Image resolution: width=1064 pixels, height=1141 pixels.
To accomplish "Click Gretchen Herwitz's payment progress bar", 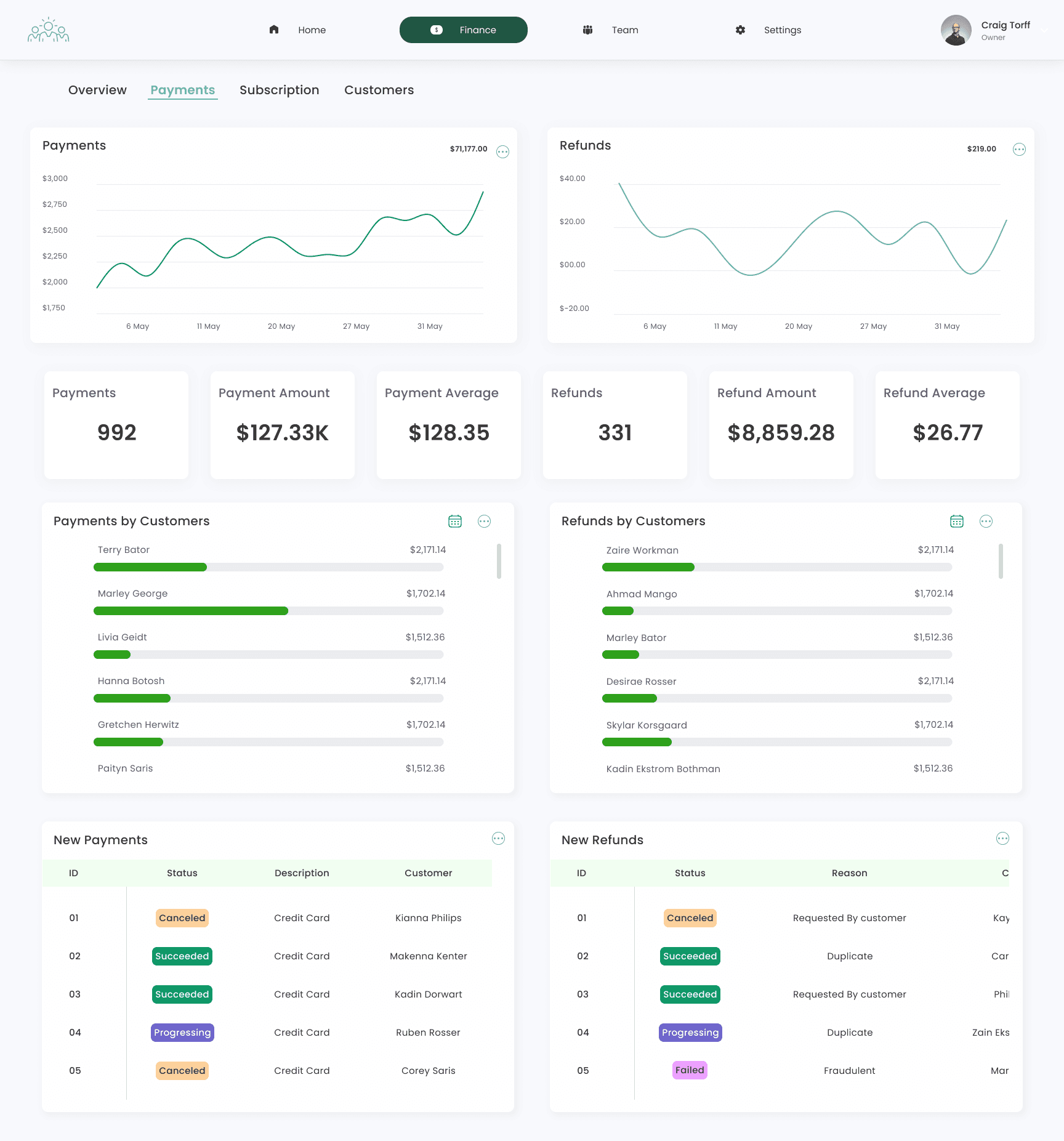I will pyautogui.click(x=268, y=742).
